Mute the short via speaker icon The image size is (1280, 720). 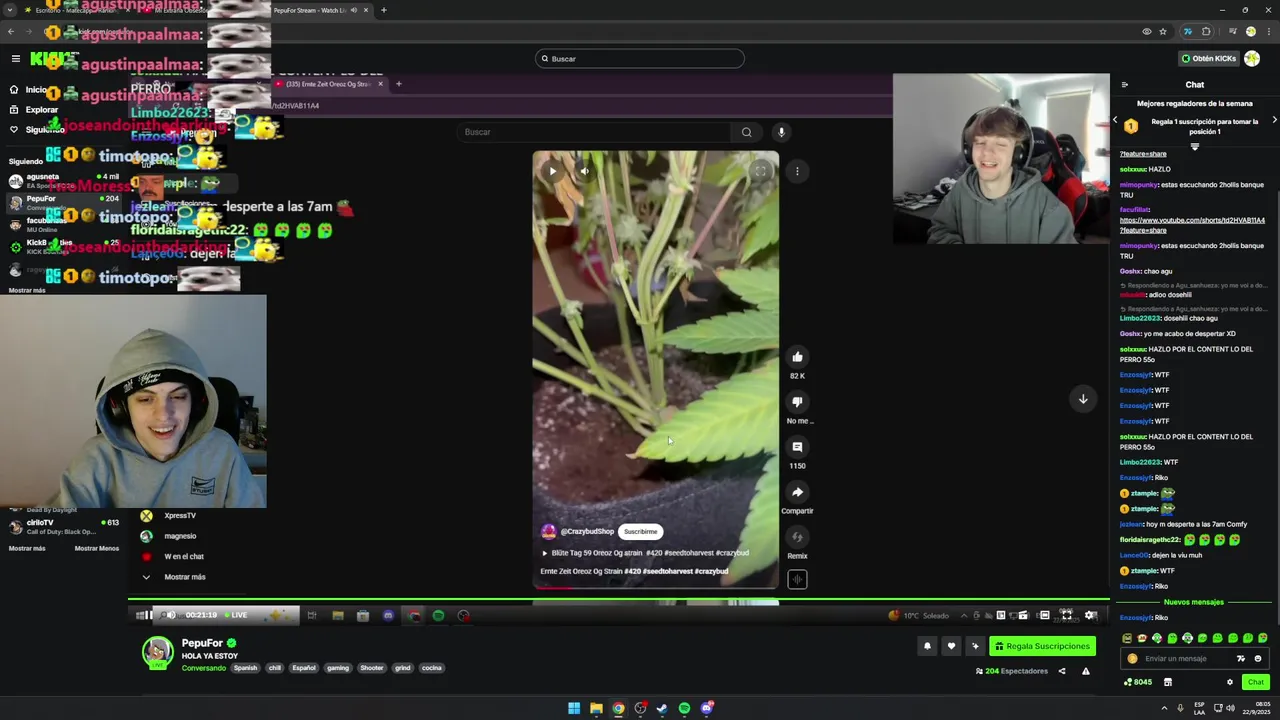click(x=584, y=171)
